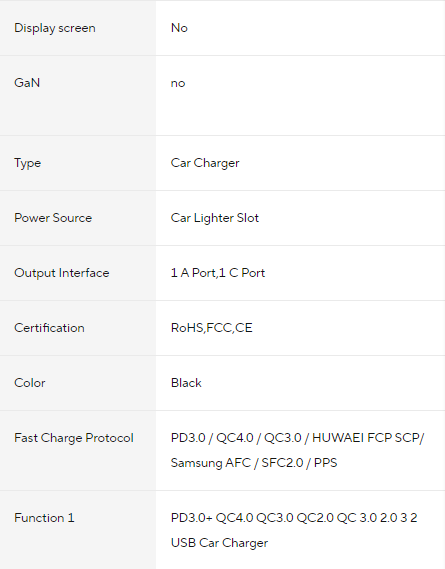Click the Fast Charge Protocol label

(x=74, y=438)
